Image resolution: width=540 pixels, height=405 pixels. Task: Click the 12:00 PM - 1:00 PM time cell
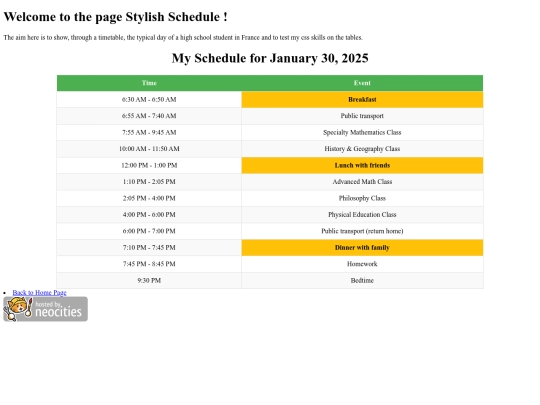click(149, 165)
